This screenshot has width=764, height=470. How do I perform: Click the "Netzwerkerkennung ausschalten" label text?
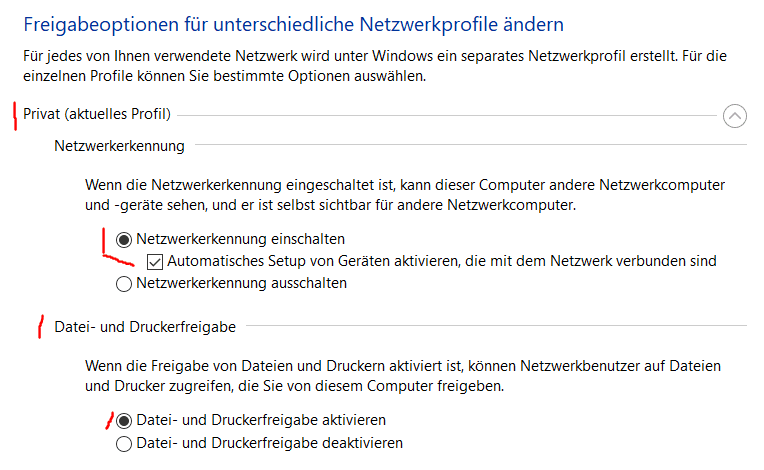(241, 283)
